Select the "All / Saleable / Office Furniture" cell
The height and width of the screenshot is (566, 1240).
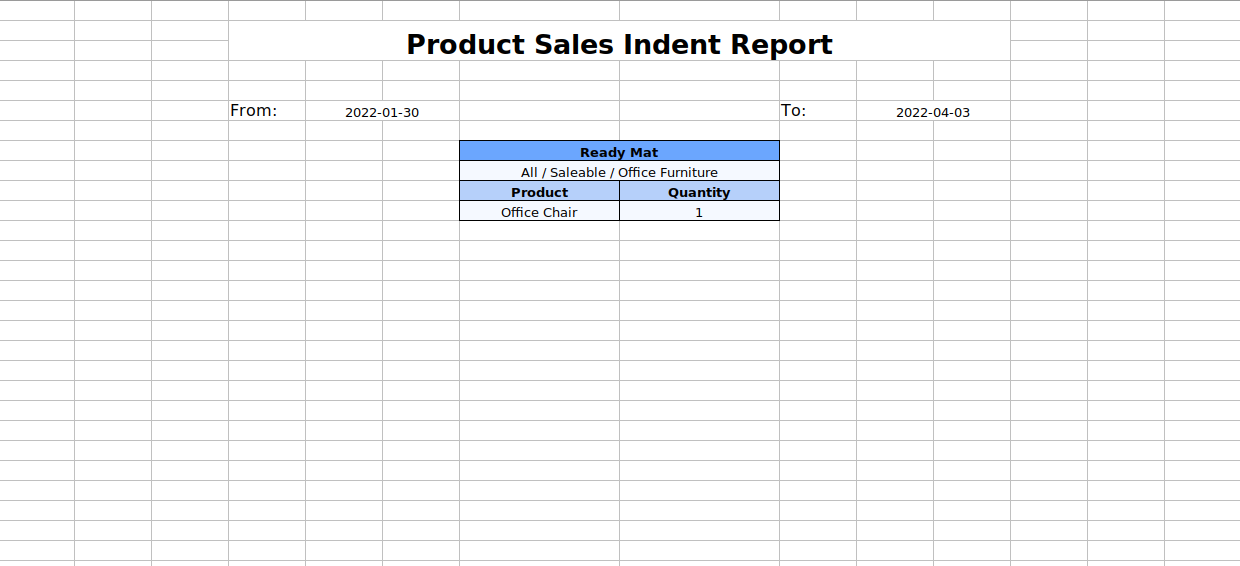619,172
